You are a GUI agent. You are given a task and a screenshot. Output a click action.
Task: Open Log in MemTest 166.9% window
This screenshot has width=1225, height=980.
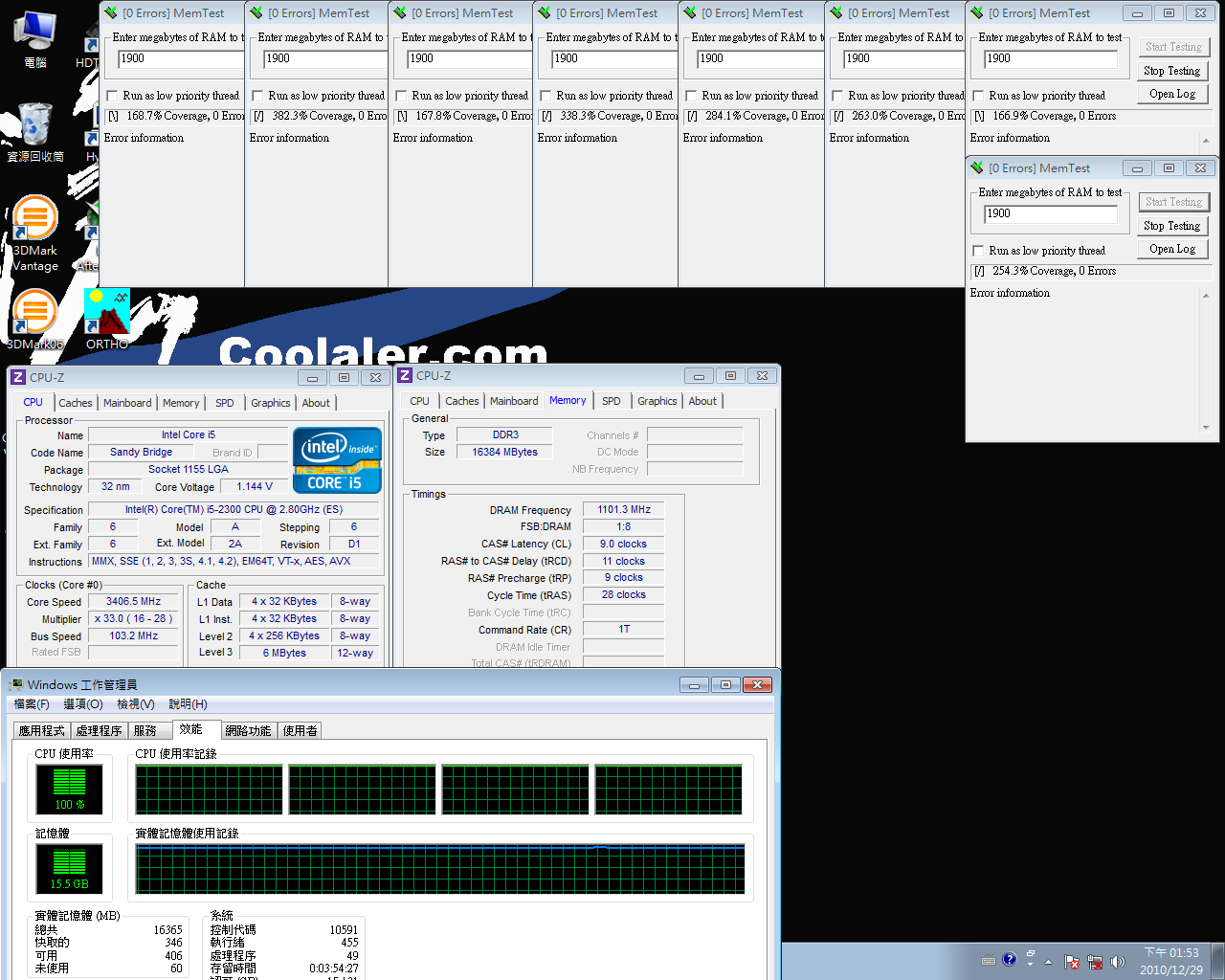click(1172, 94)
